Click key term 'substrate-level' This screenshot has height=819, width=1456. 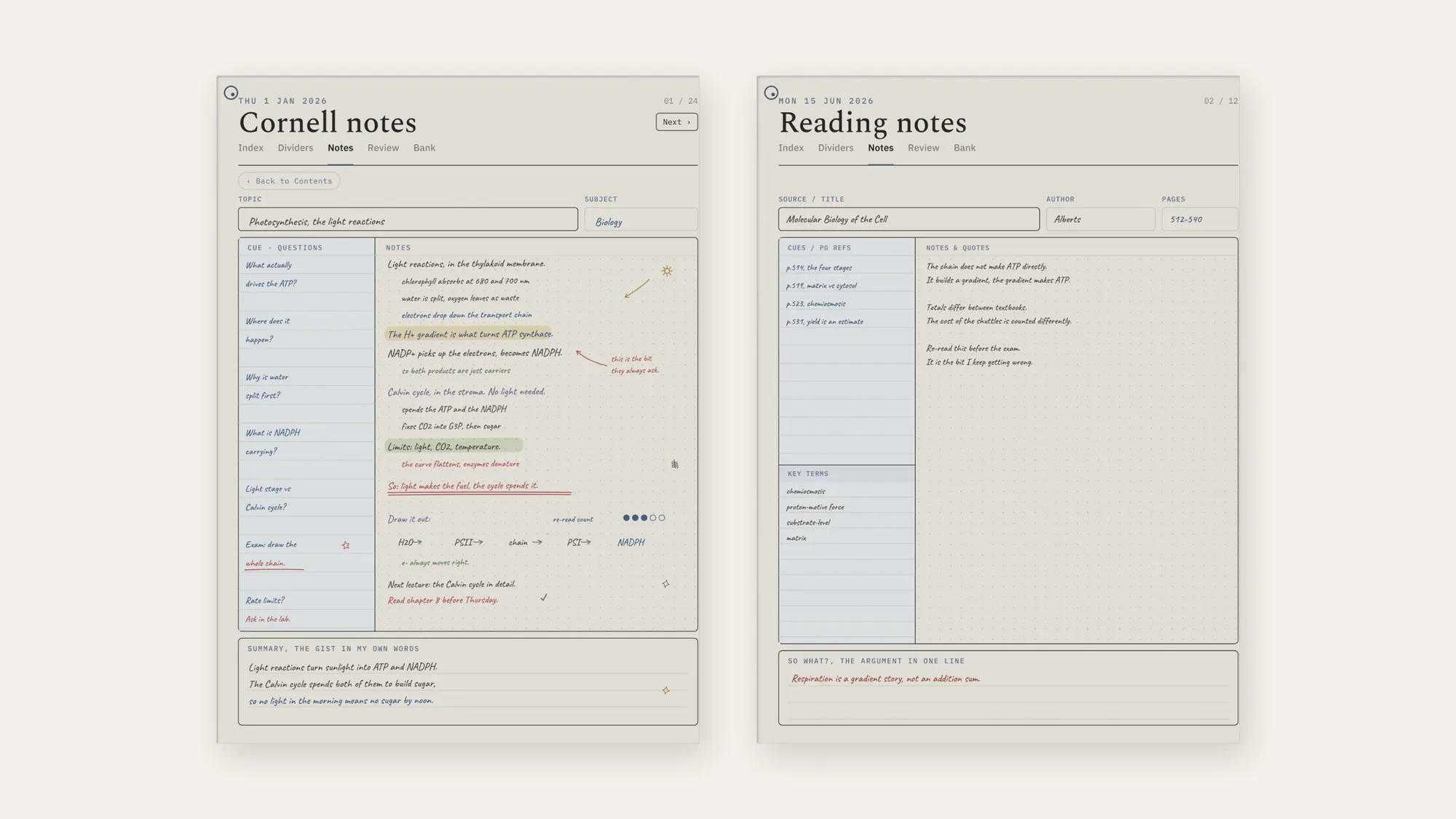[808, 523]
